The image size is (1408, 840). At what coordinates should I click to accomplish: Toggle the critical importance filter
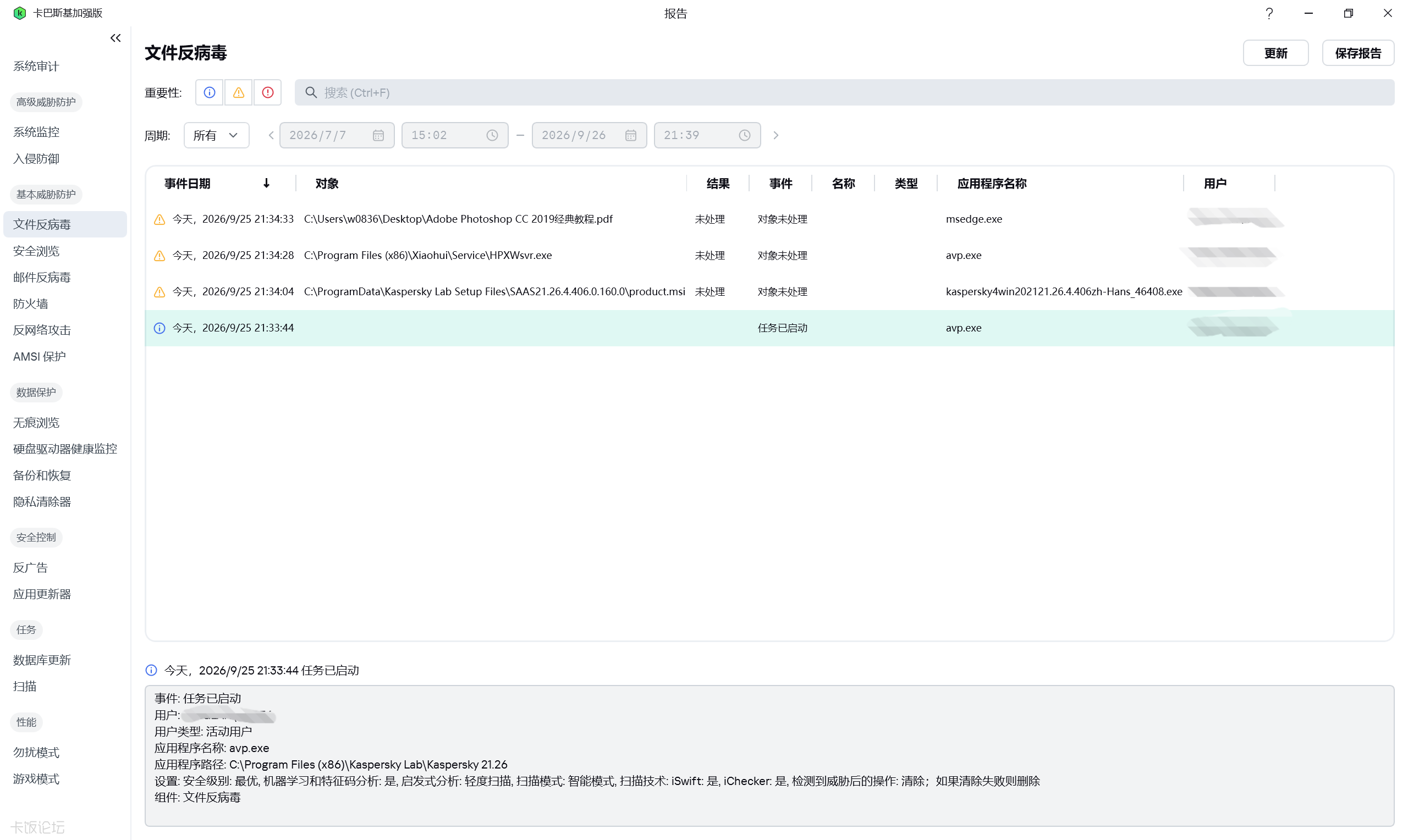click(268, 92)
